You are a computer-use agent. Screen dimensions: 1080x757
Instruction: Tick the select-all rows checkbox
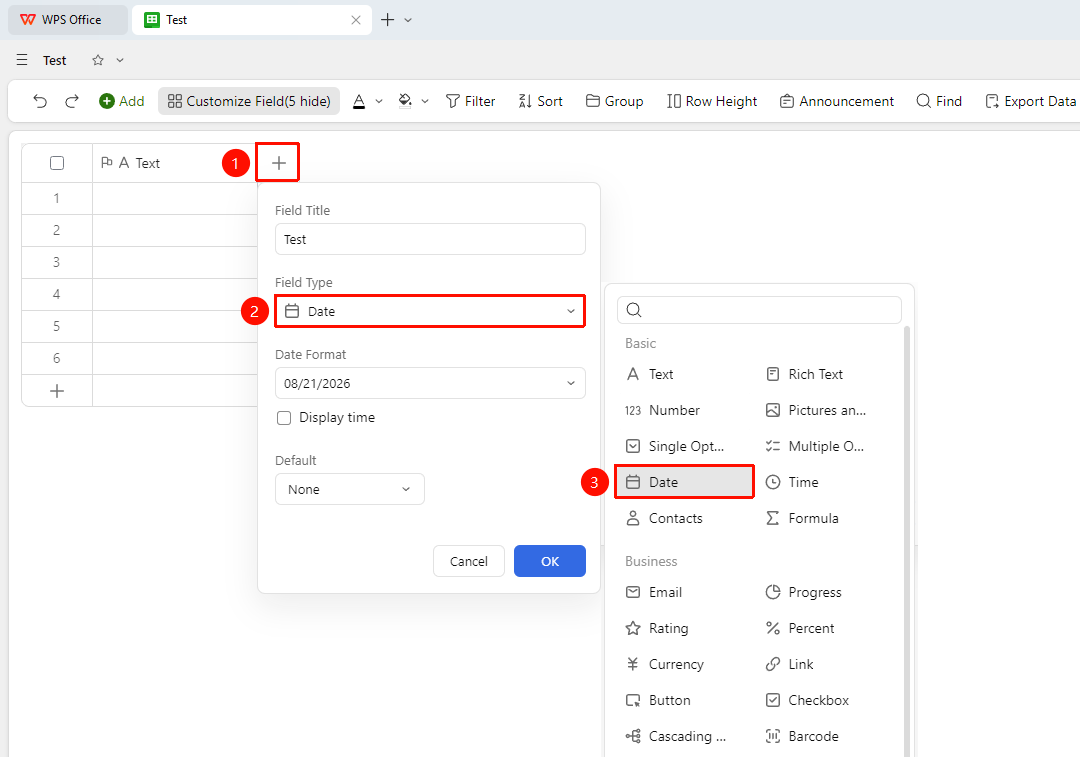[x=57, y=163]
